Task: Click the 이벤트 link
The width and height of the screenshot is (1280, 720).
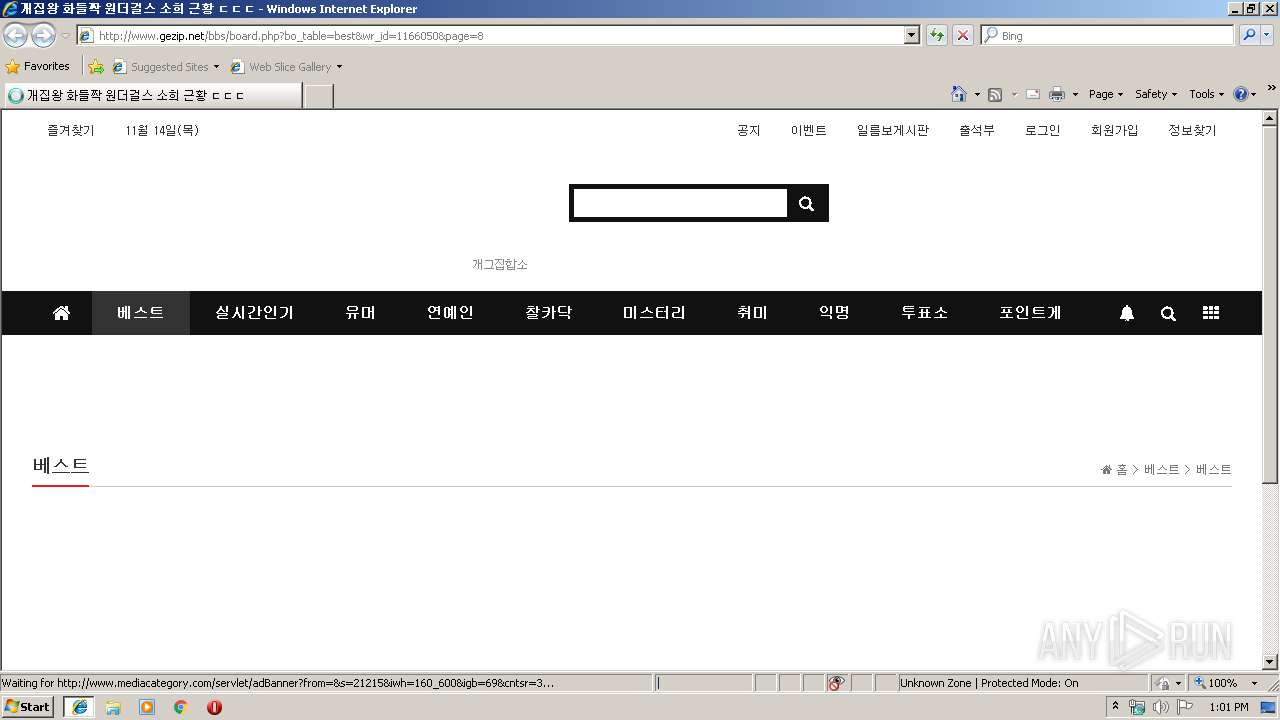Action: (x=808, y=130)
